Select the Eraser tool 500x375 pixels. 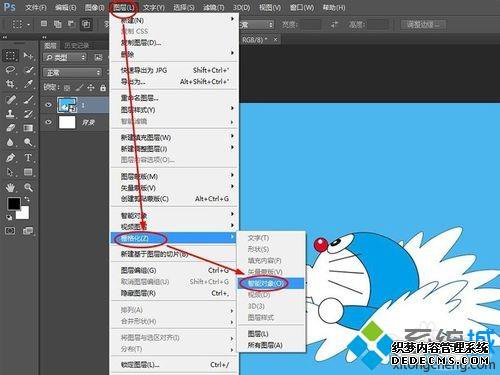[10, 128]
